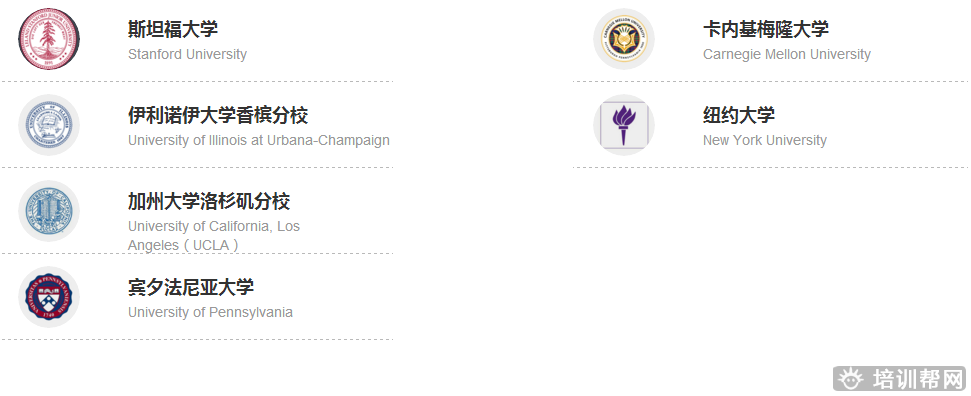Select University of Illinois at Urbana-Champaign text
Screen dimensions: 971x396
259,140
